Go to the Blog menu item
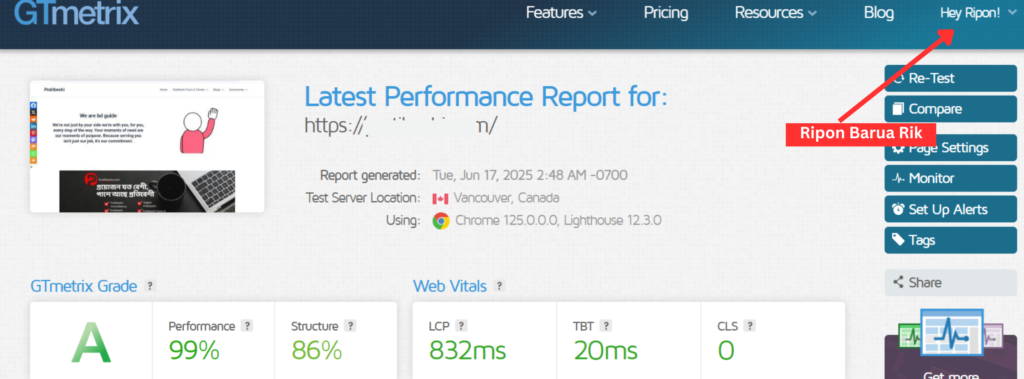1024x379 pixels. [879, 13]
